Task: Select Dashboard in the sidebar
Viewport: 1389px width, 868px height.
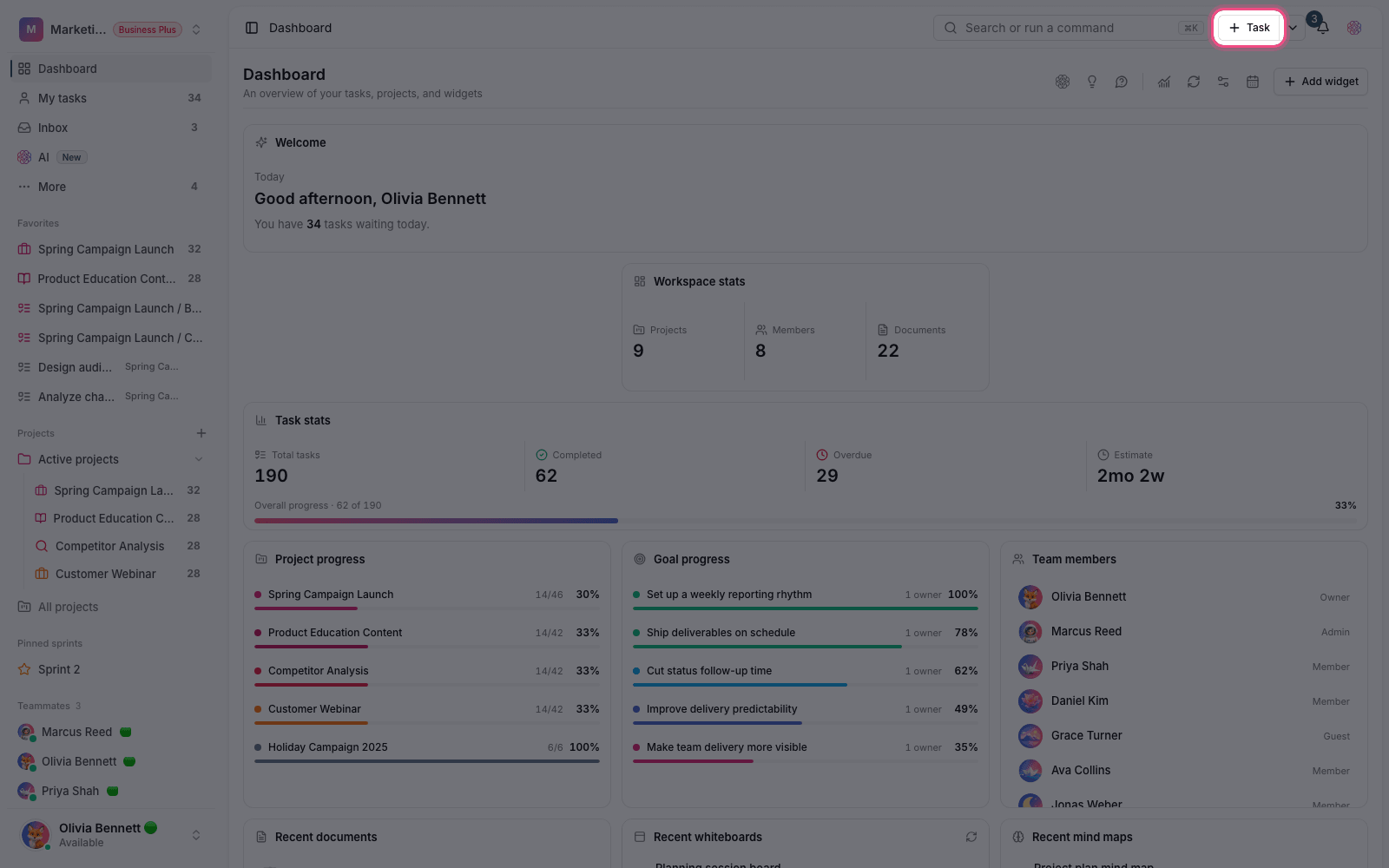Action: coord(111,69)
